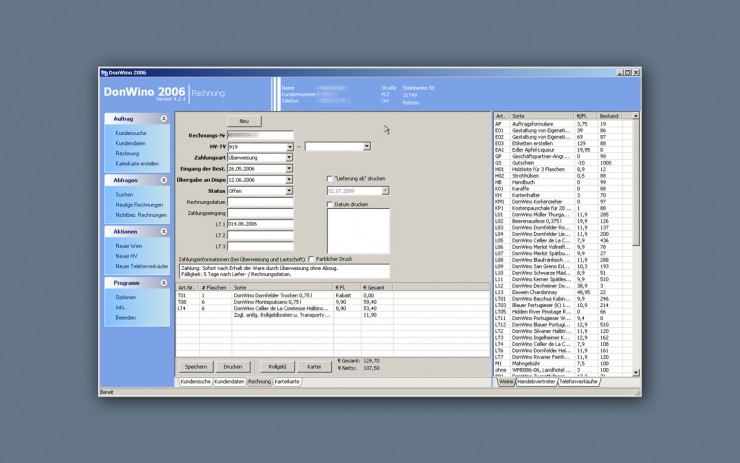This screenshot has height=463, width=740.
Task: Open the Eingang der Best. date dropdown
Action: click(x=289, y=169)
